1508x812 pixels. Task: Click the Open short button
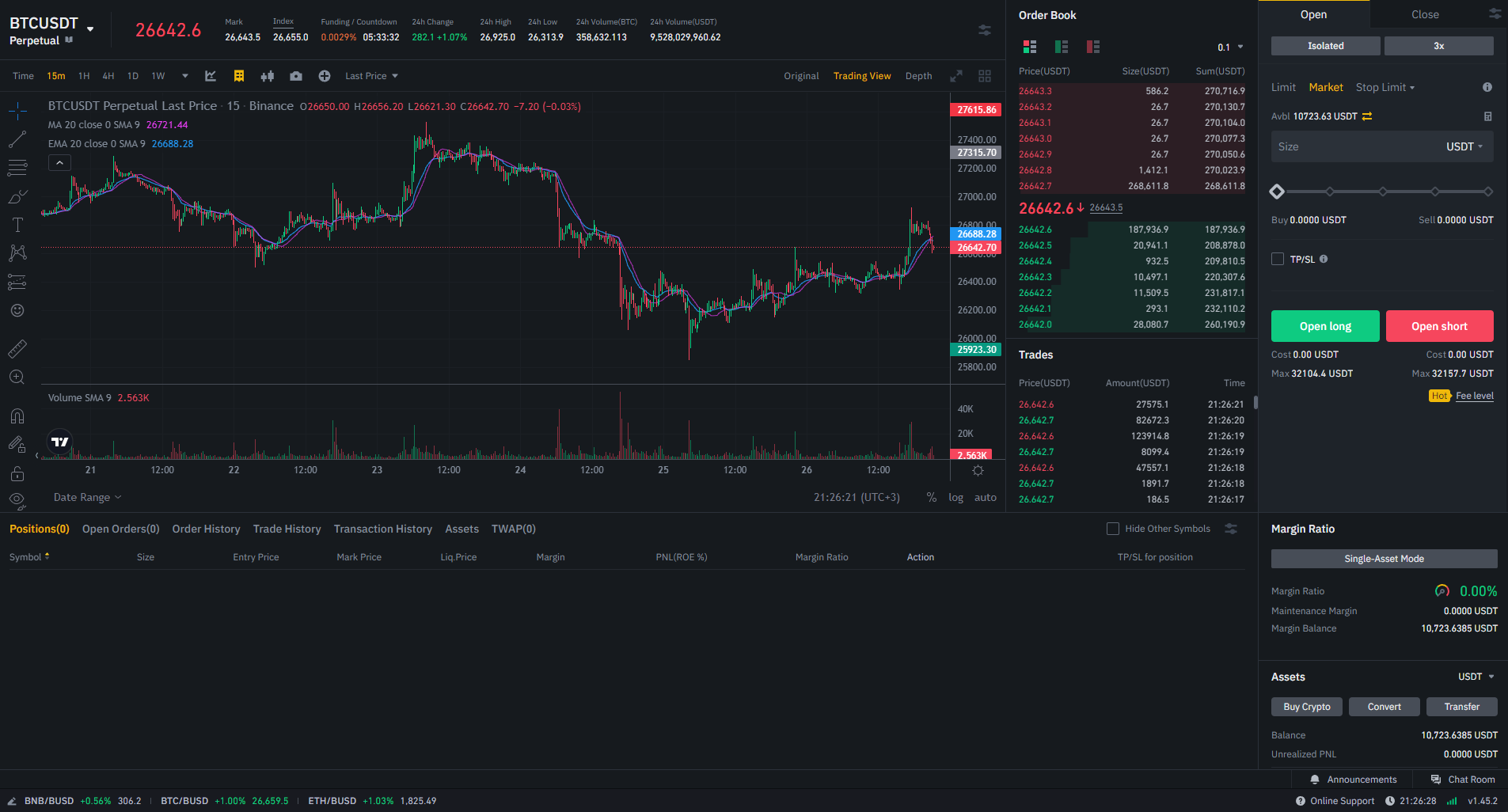(1439, 326)
